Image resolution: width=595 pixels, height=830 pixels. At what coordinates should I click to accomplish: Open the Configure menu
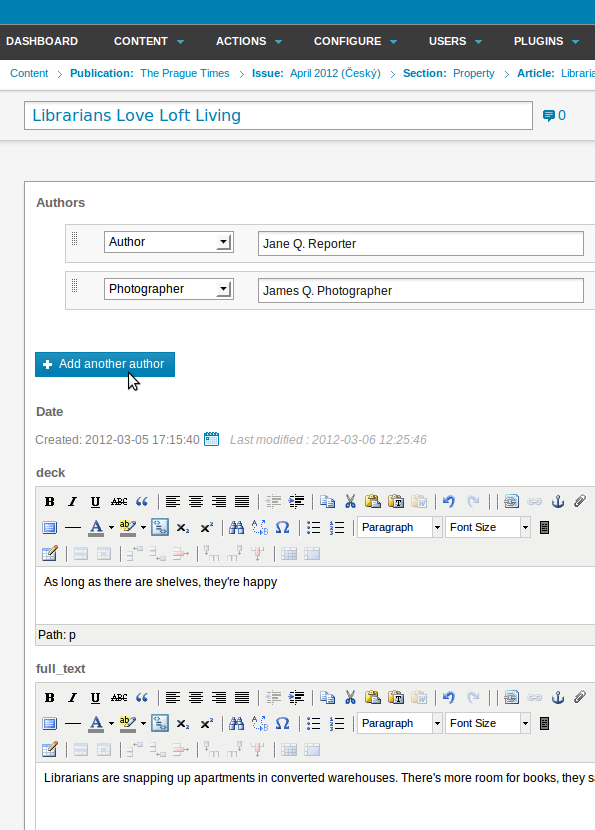pyautogui.click(x=355, y=41)
